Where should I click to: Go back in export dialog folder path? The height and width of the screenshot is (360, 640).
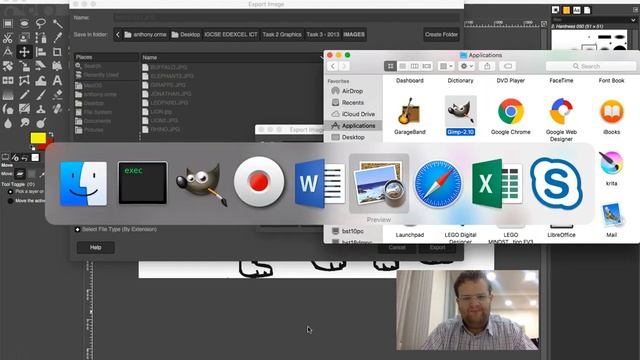[x=118, y=35]
